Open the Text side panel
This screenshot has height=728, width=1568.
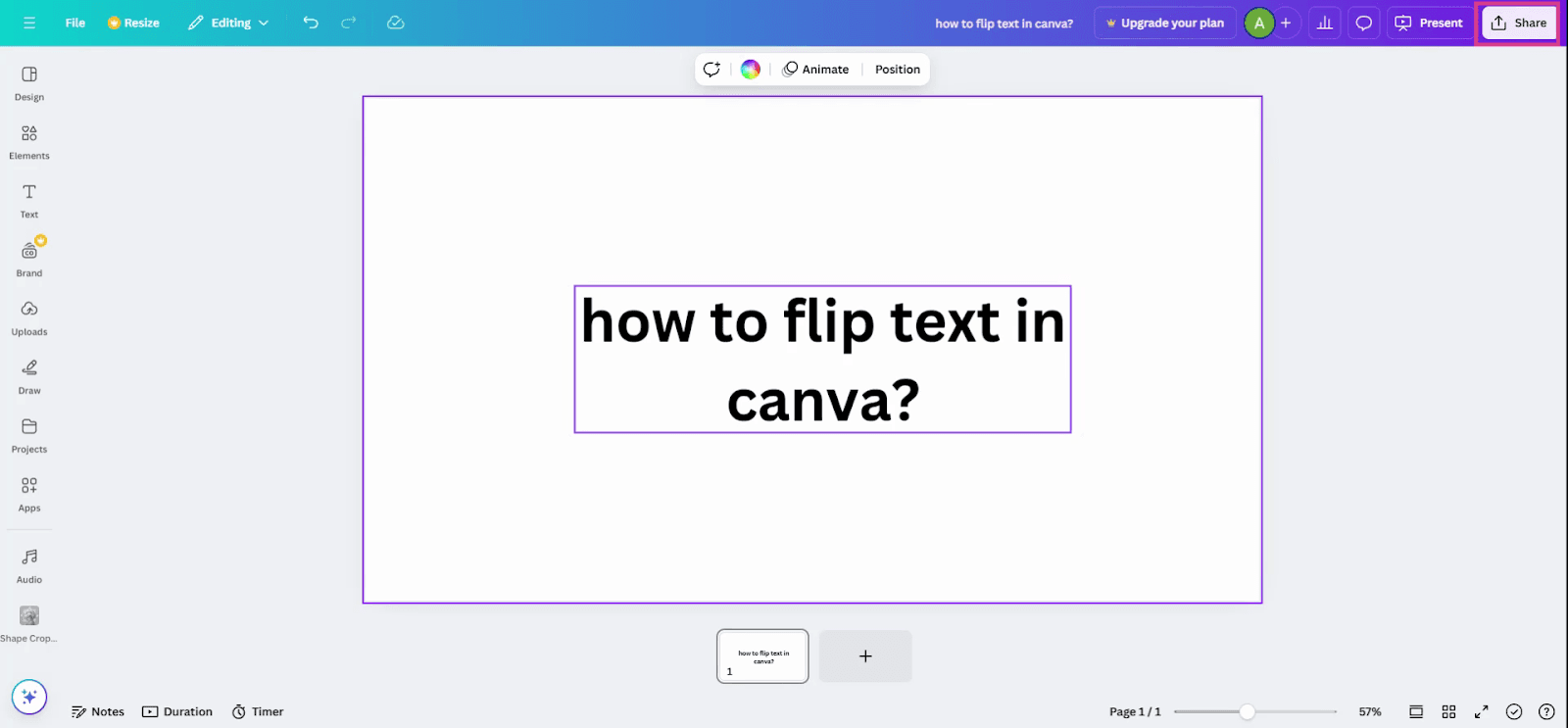[x=29, y=201]
